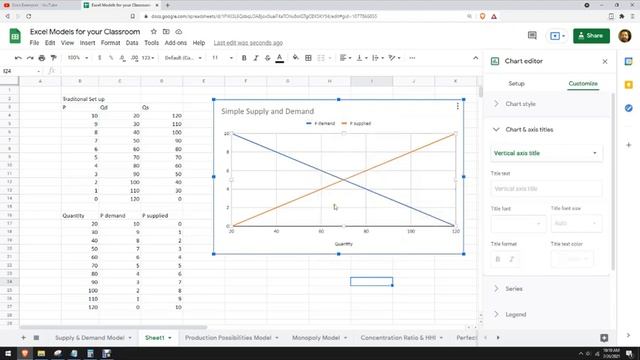Open the Vertical axis title dropdown

546,153
